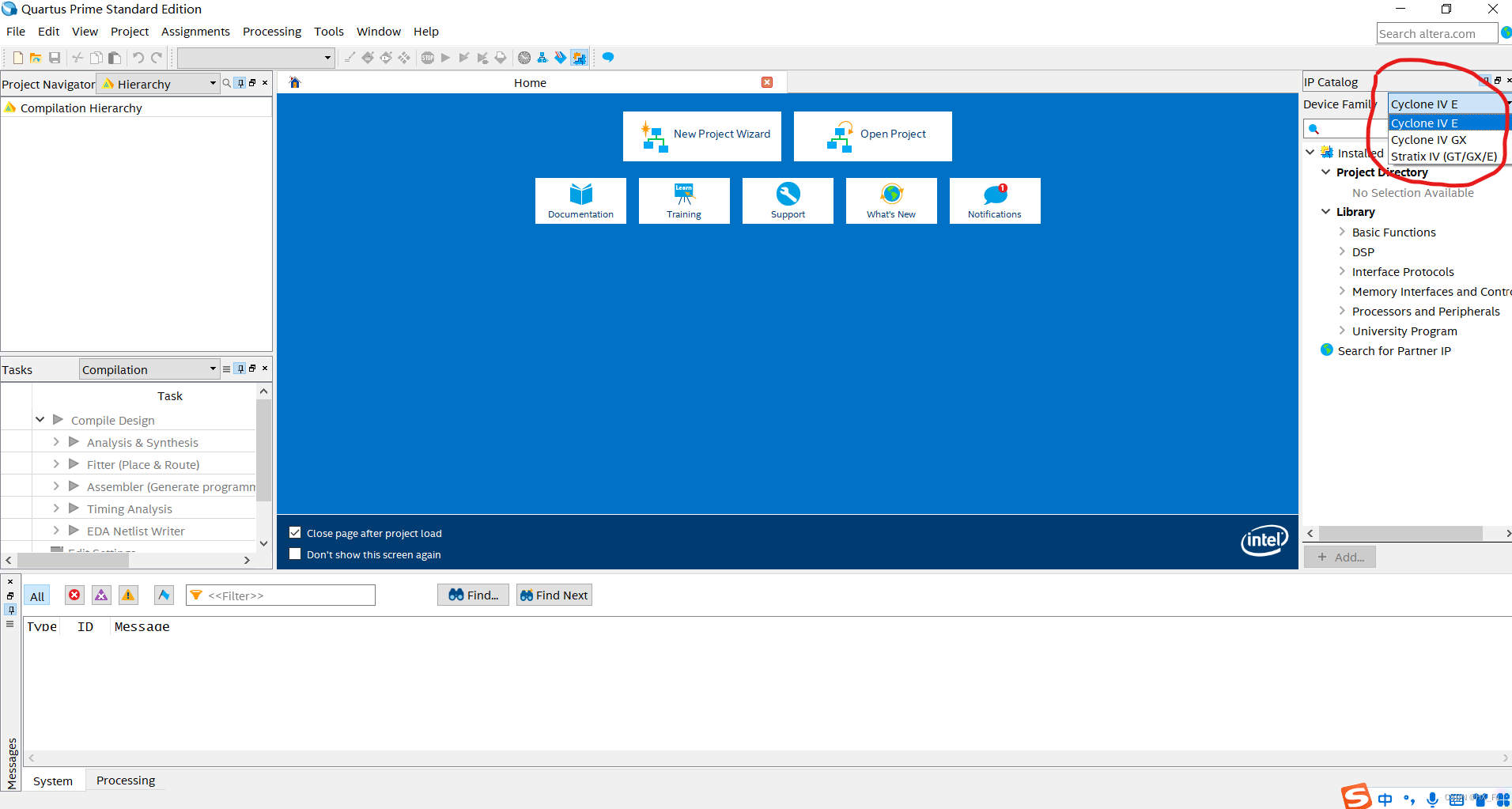The image size is (1512, 809).
Task: Open New Project Wizard tile
Action: [701, 136]
